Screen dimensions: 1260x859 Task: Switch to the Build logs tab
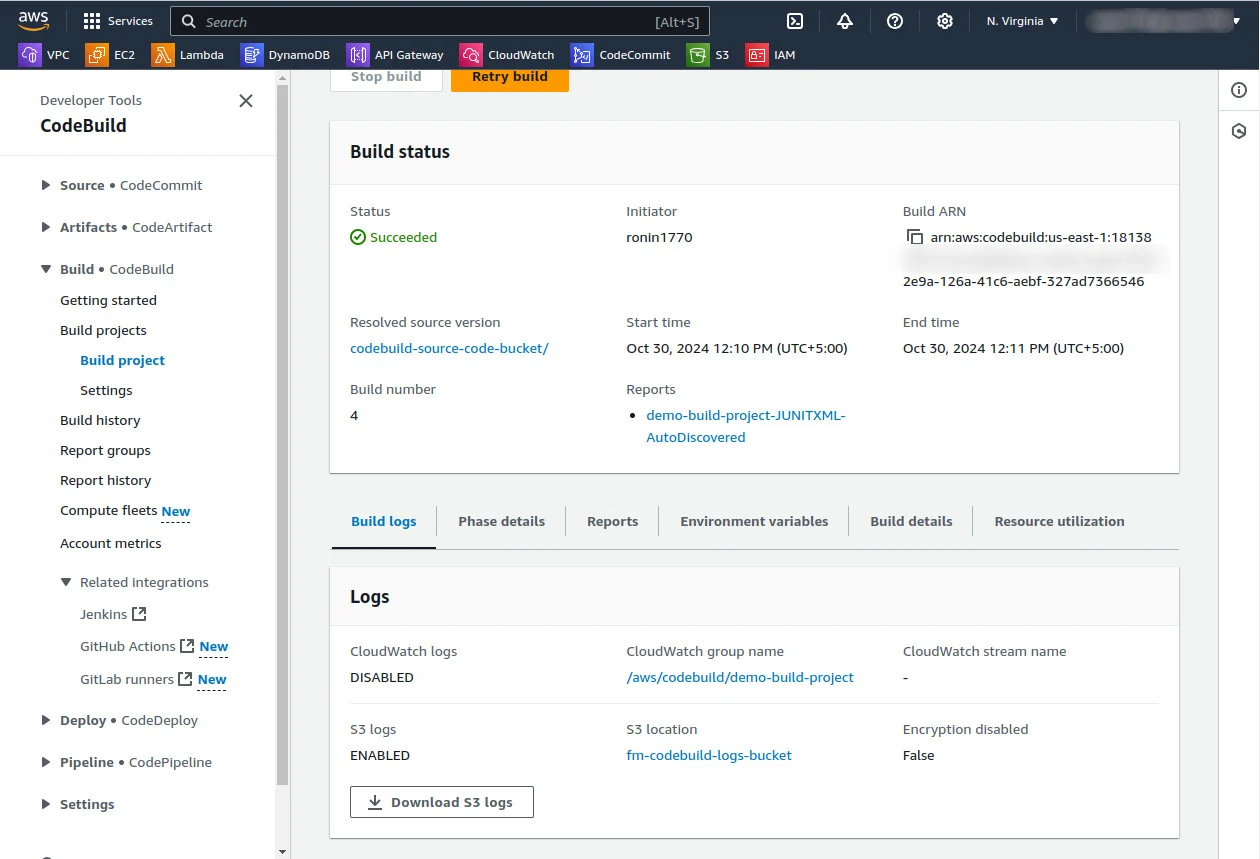click(x=384, y=521)
